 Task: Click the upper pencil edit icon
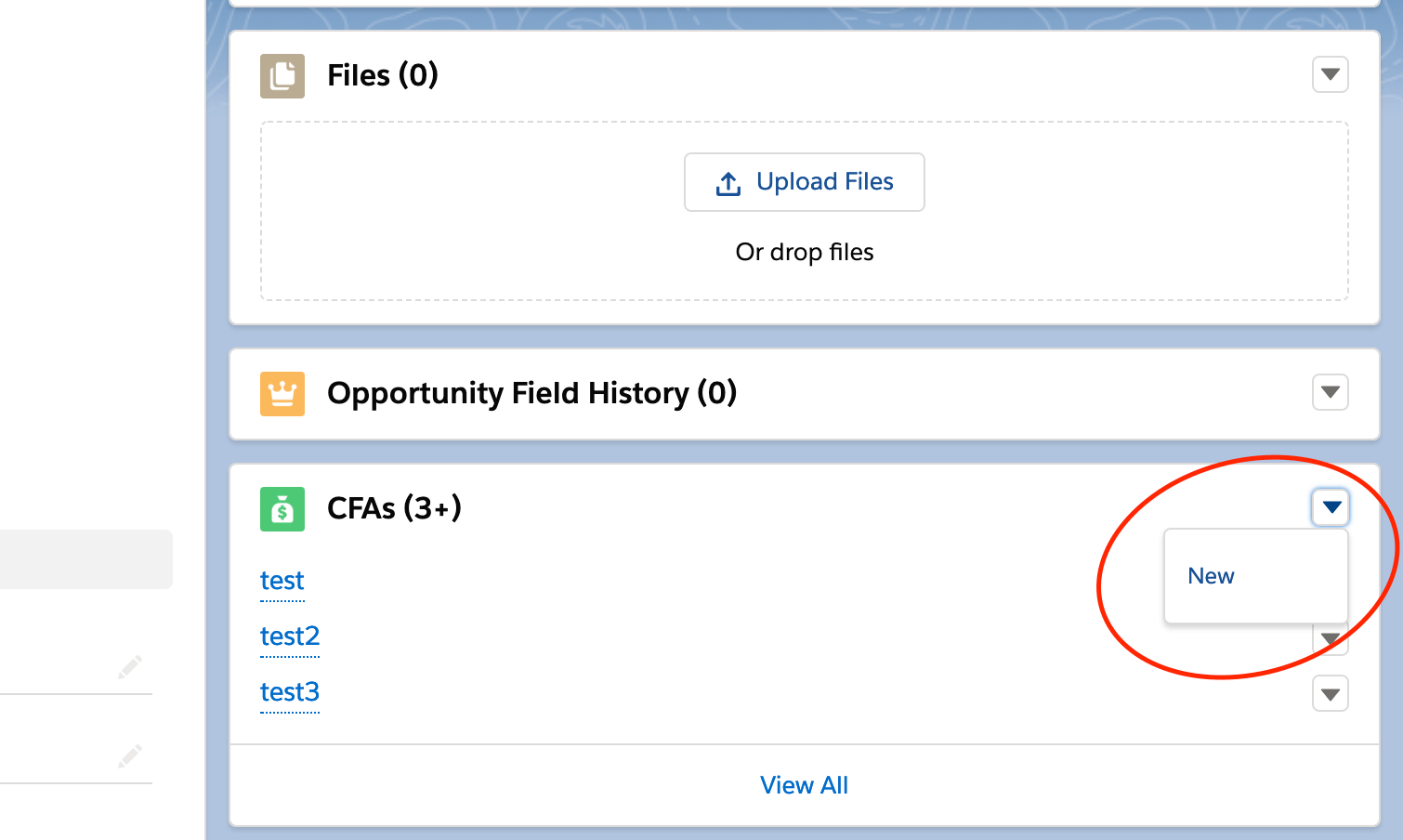(130, 667)
